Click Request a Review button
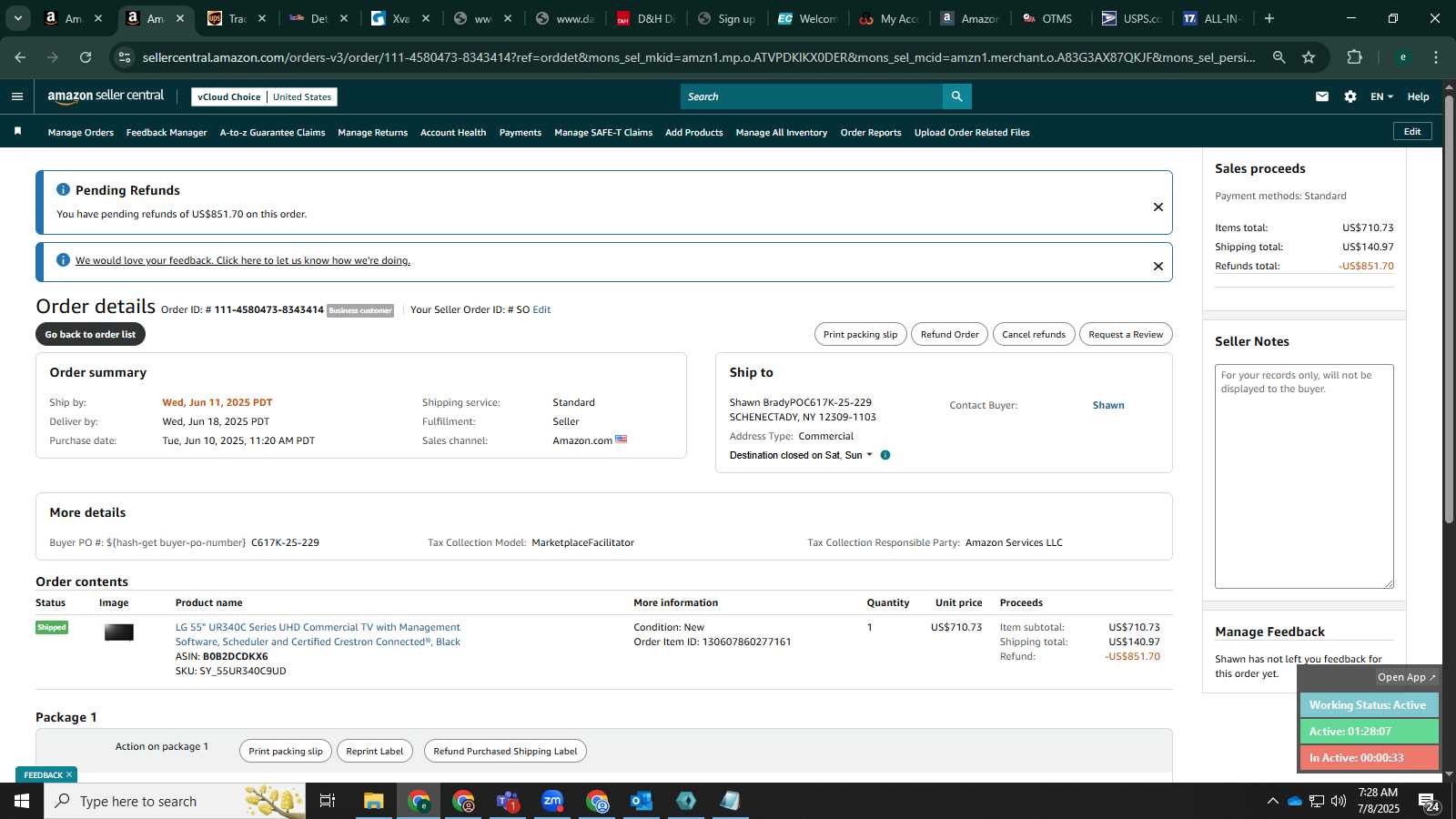The height and width of the screenshot is (819, 1456). [x=1126, y=334]
